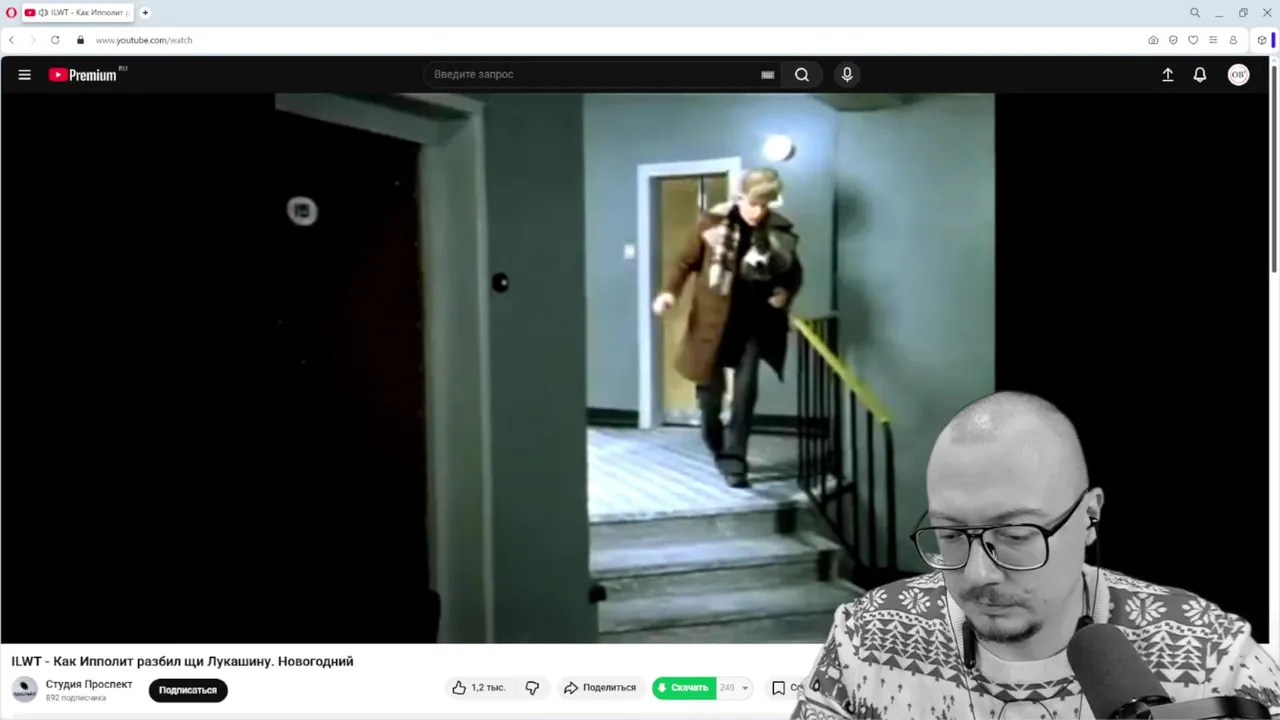Open Opera tab search magnifier
The image size is (1280, 720).
pyautogui.click(x=1195, y=13)
